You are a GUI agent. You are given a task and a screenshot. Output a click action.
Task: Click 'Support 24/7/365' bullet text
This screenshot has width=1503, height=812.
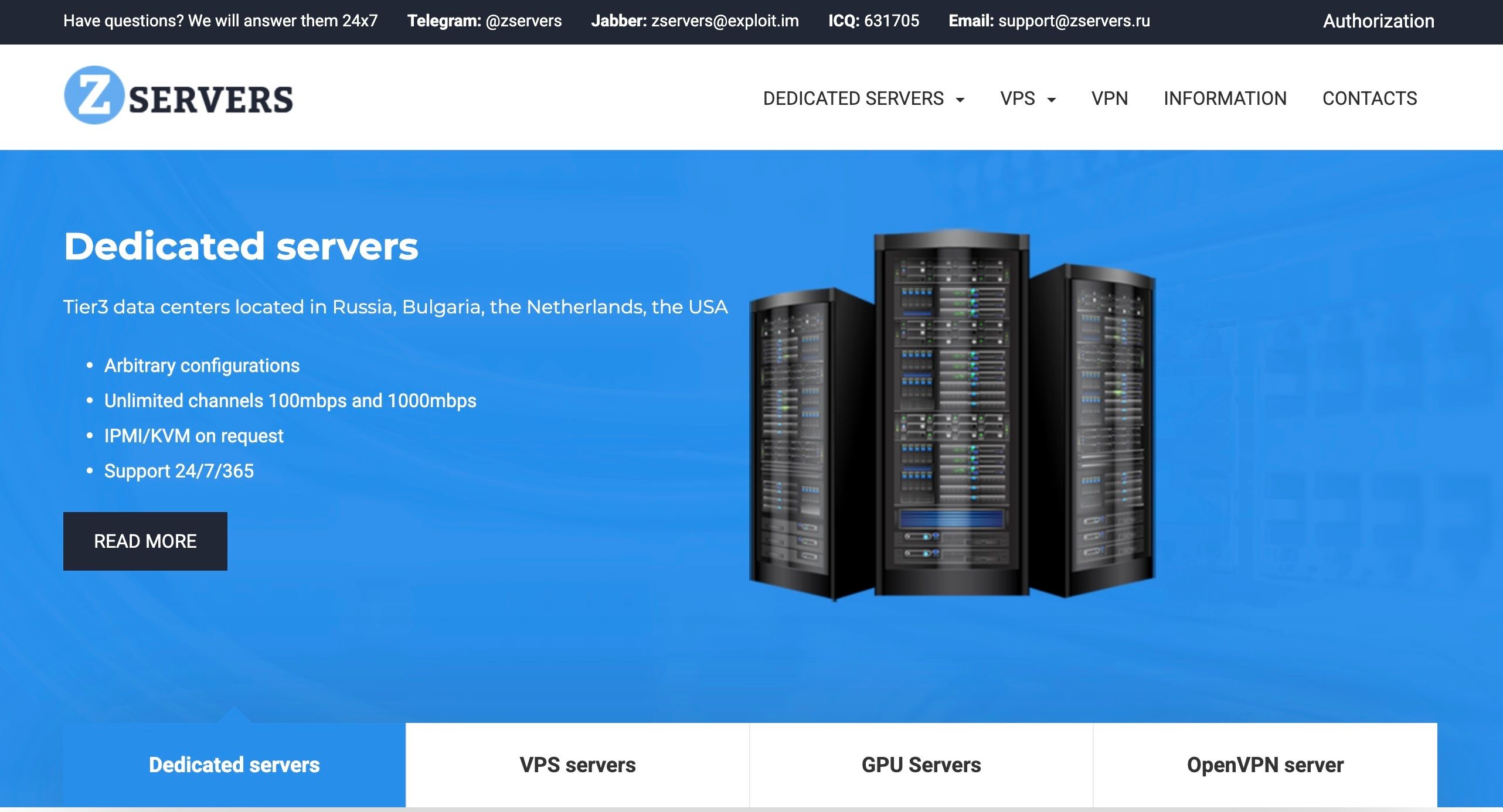tap(179, 471)
